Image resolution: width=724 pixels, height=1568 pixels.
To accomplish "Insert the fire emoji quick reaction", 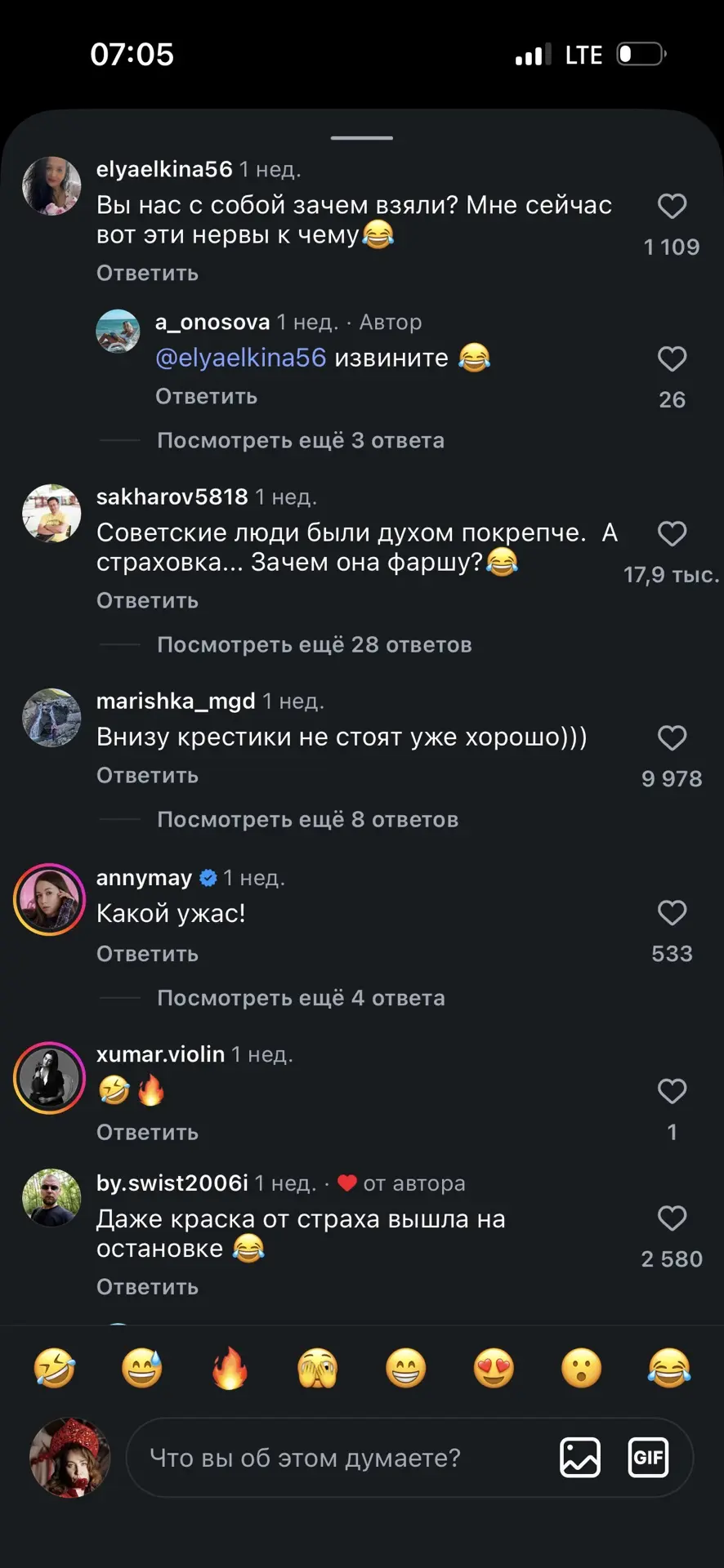I will (x=230, y=1368).
